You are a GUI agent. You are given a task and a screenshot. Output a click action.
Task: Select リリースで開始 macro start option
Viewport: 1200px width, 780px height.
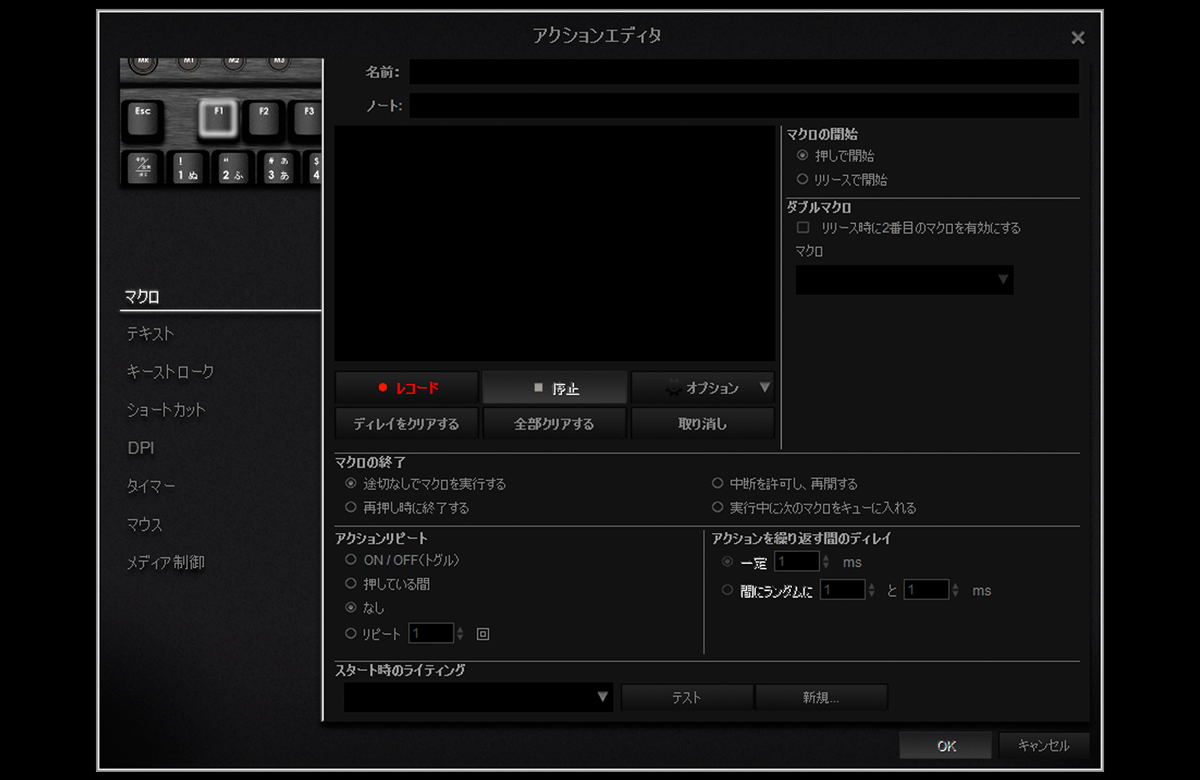(802, 180)
